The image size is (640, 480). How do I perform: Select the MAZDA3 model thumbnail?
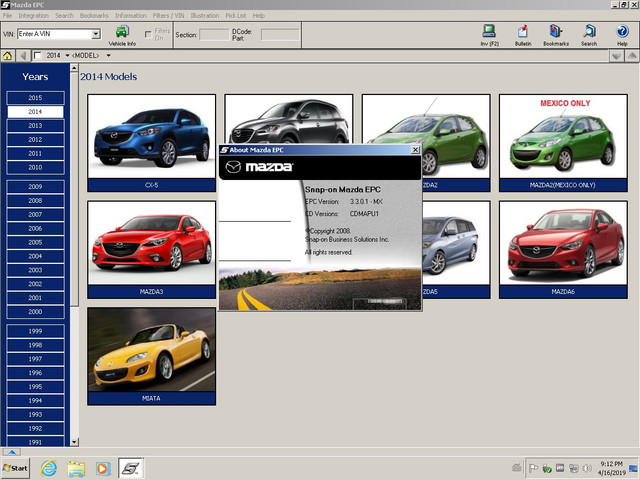pos(151,249)
